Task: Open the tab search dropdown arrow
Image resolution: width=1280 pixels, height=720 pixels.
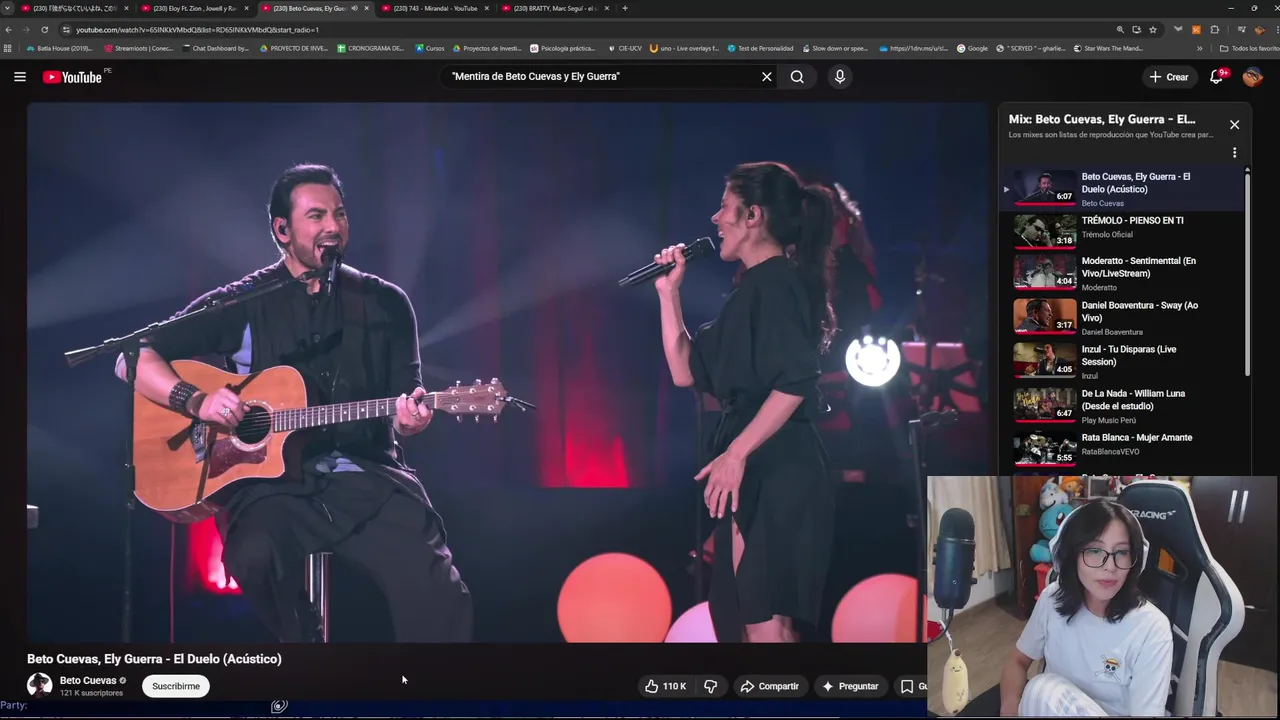Action: coord(8,8)
